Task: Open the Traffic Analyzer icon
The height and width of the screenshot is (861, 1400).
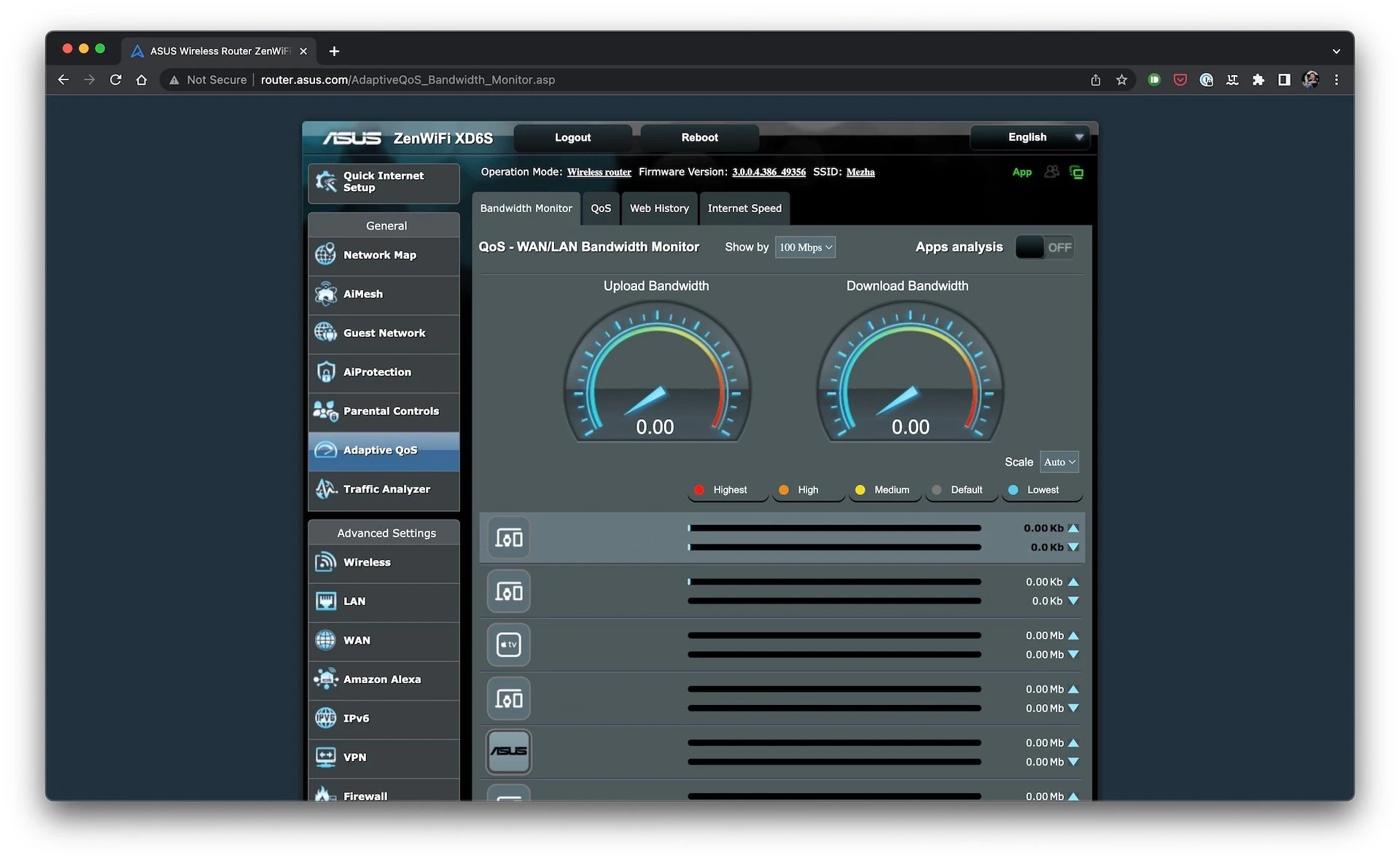Action: [325, 489]
